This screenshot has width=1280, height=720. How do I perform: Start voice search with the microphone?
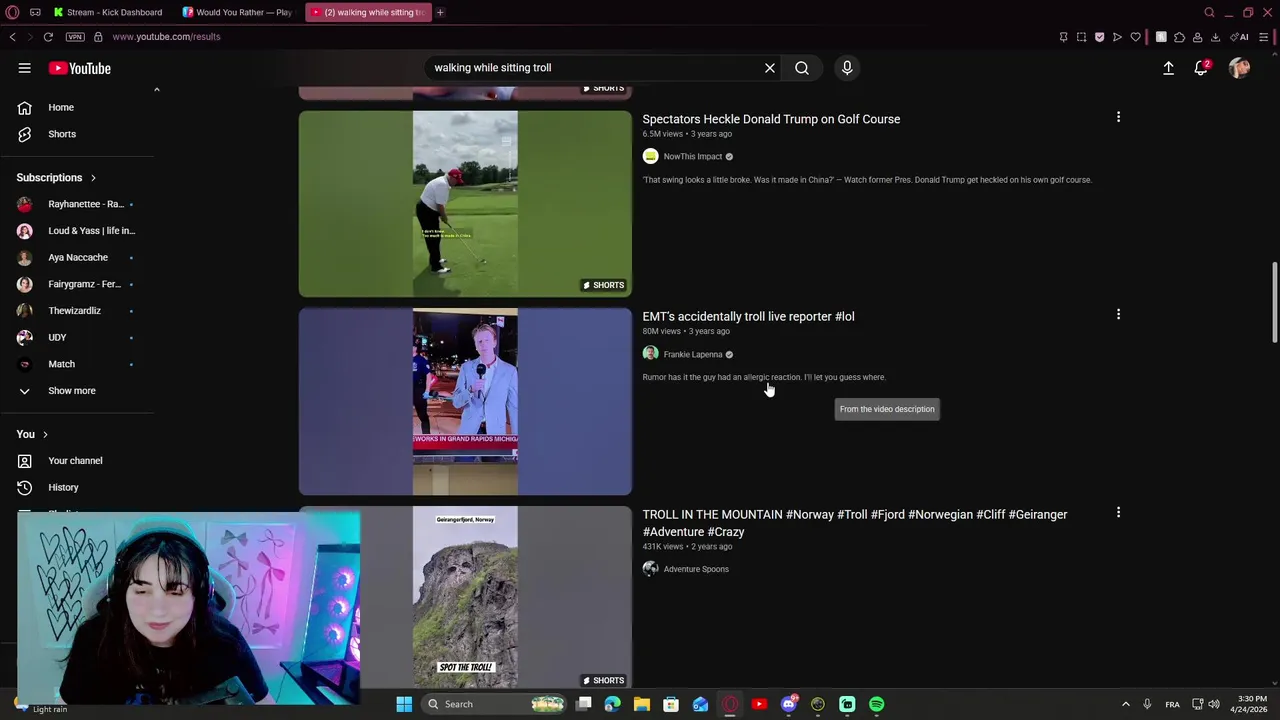tap(847, 68)
